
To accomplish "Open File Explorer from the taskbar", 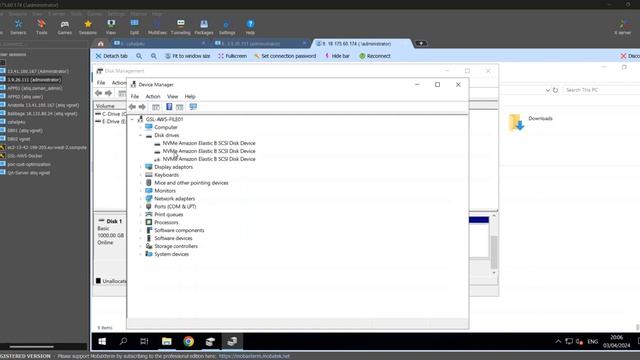I will point(167,341).
